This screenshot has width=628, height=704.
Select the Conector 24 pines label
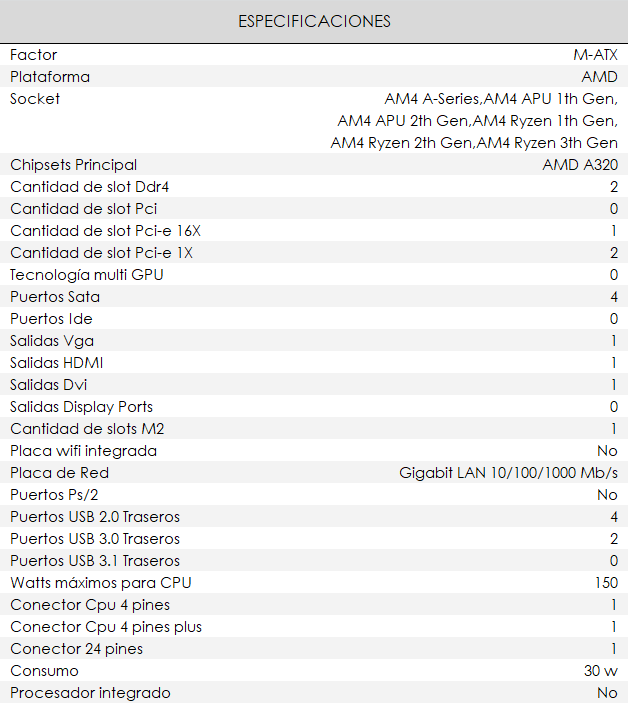(x=76, y=649)
